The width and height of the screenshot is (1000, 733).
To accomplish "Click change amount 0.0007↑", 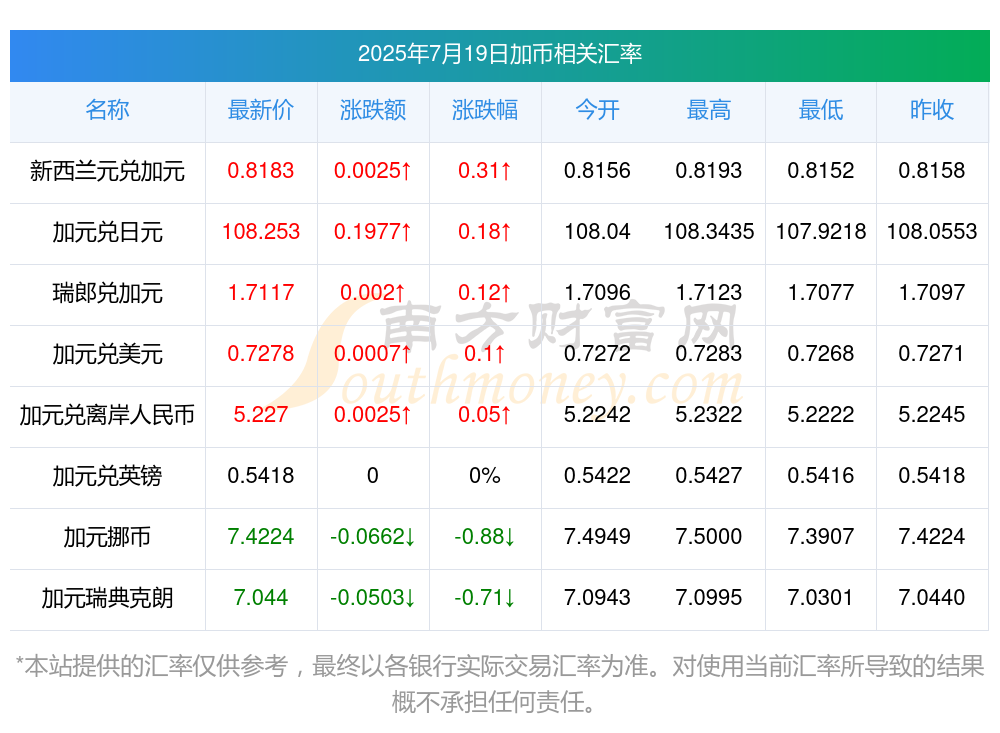I will (372, 353).
